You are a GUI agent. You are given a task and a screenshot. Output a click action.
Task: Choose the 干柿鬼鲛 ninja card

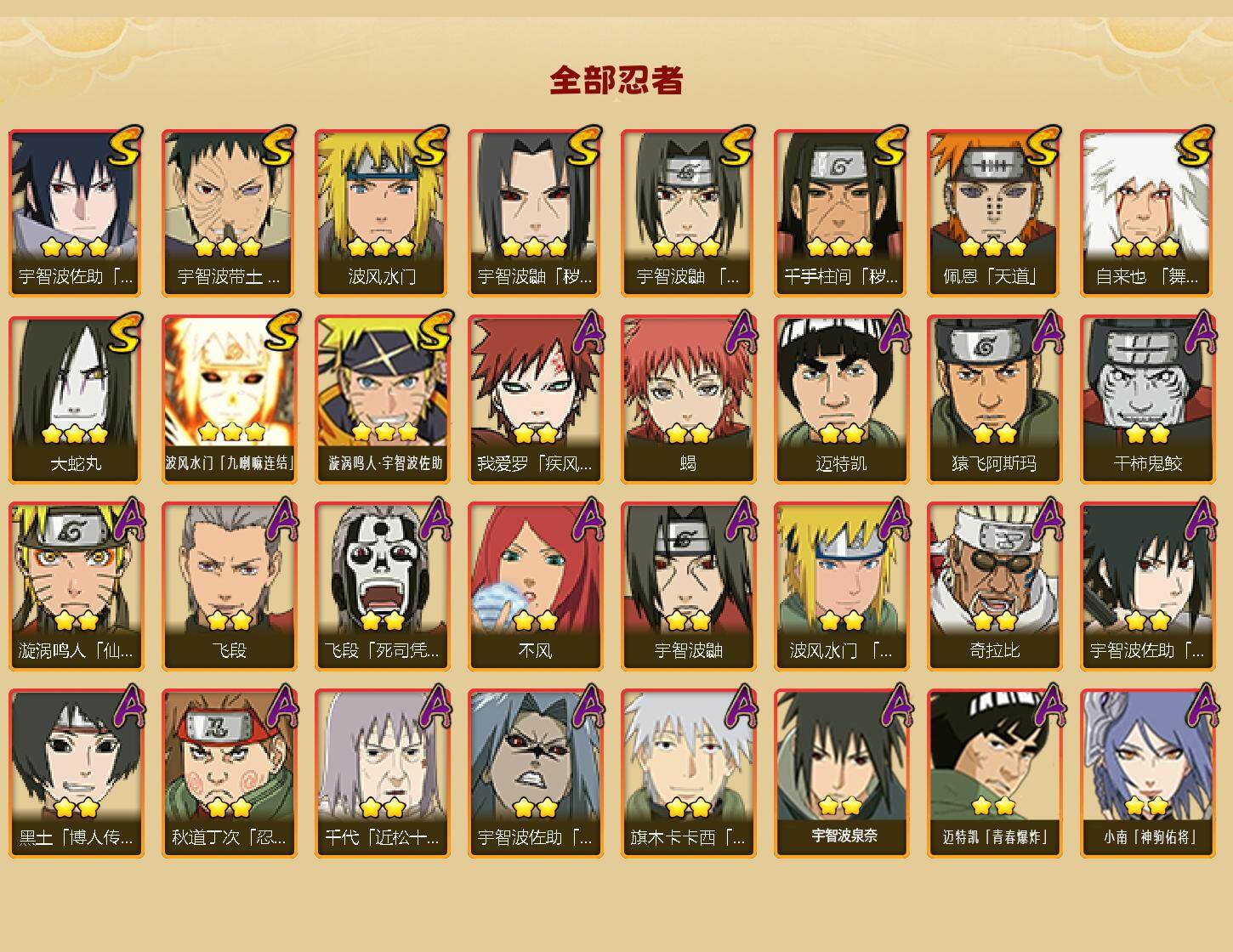pyautogui.click(x=1147, y=399)
